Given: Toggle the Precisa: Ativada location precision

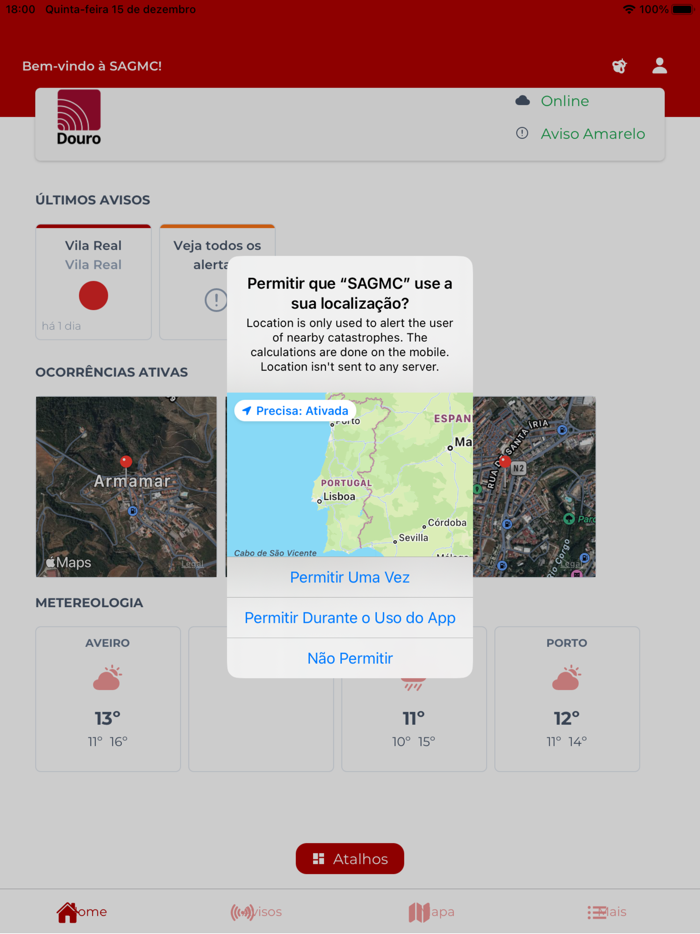Looking at the screenshot, I should point(295,410).
